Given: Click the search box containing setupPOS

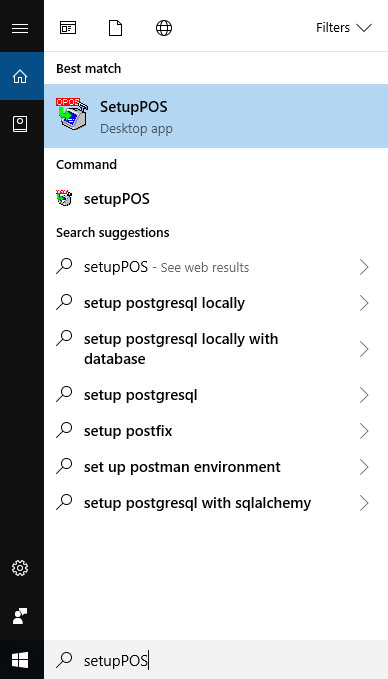Looking at the screenshot, I should (x=216, y=660).
